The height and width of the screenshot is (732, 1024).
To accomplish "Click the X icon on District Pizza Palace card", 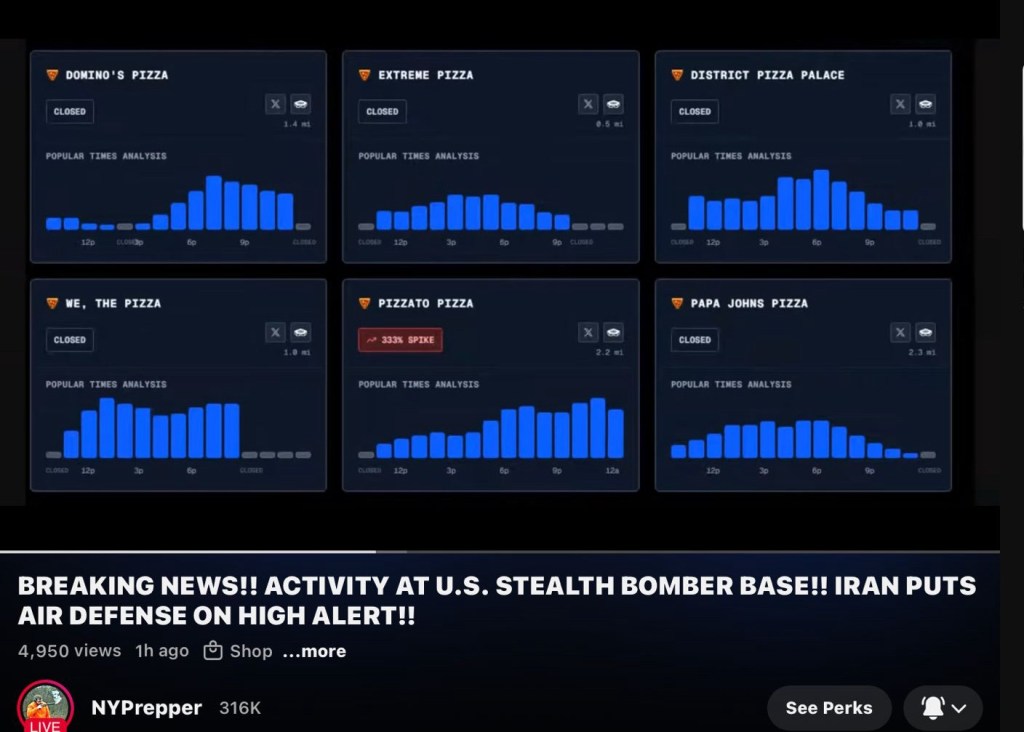I will click(900, 104).
